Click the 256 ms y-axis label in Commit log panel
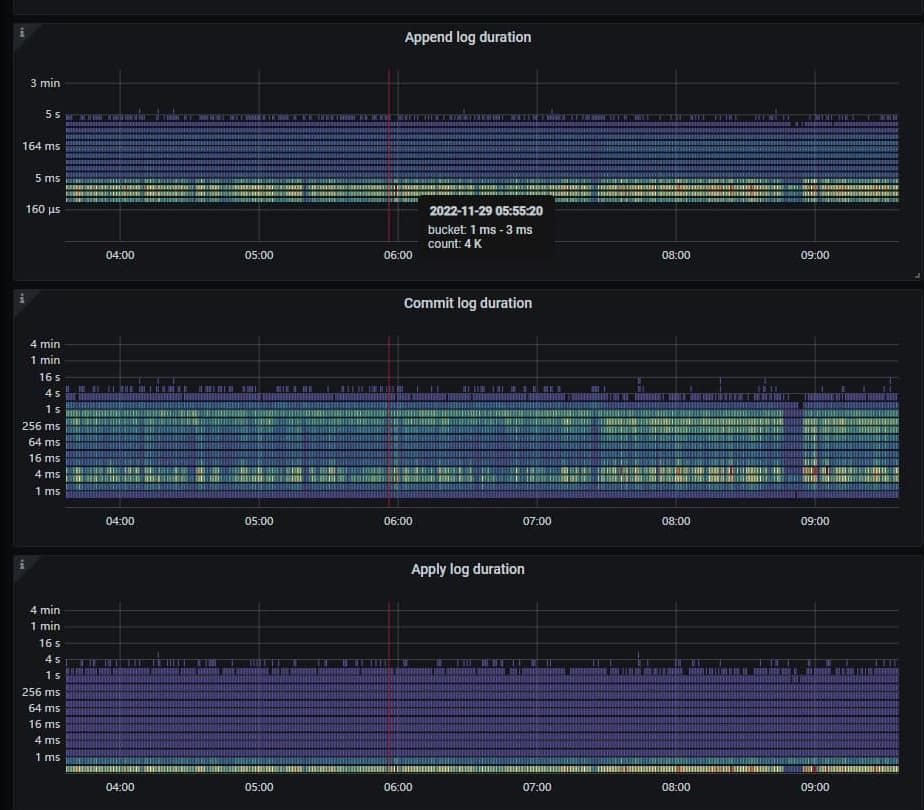The height and width of the screenshot is (810, 924). point(43,426)
